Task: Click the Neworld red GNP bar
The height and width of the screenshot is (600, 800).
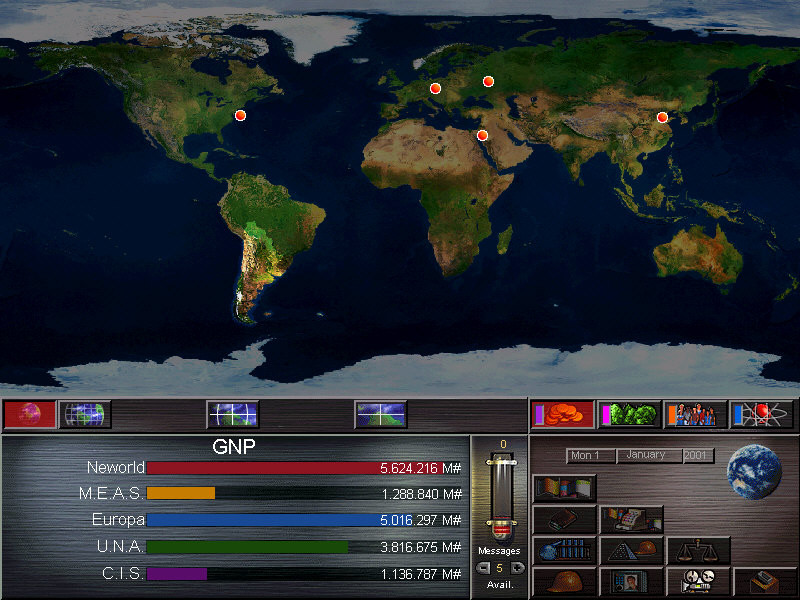Action: 295,468
